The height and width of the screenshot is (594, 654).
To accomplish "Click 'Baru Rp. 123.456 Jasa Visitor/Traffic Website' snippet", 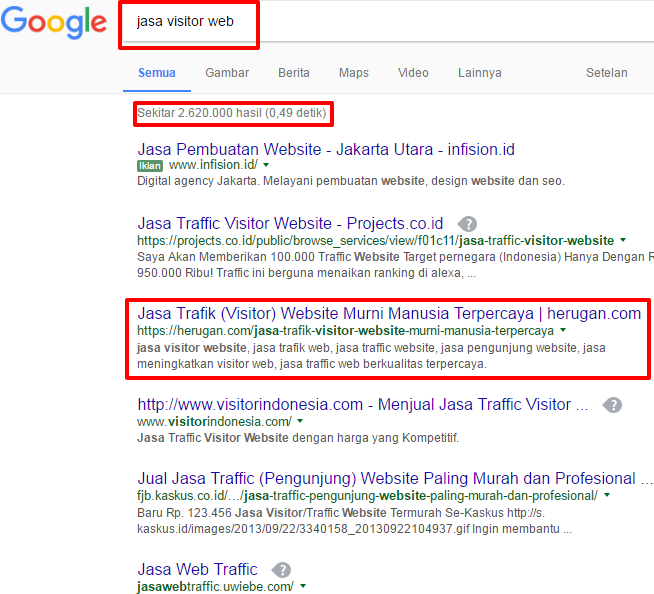I will point(355,521).
